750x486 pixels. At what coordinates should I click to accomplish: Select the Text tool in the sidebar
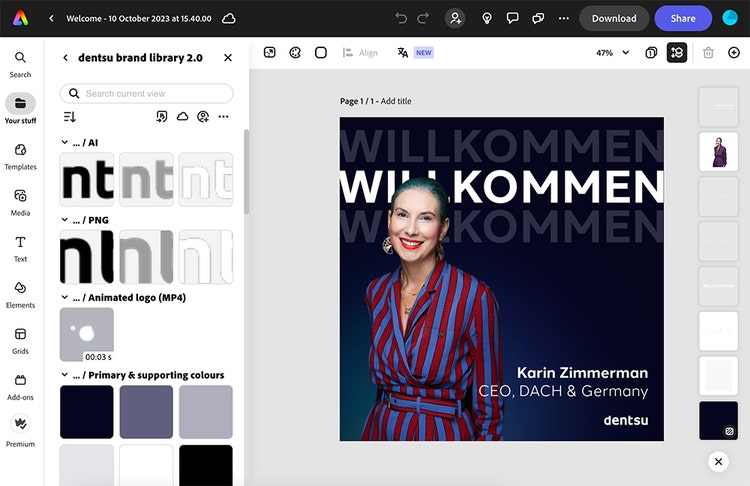[x=20, y=248]
